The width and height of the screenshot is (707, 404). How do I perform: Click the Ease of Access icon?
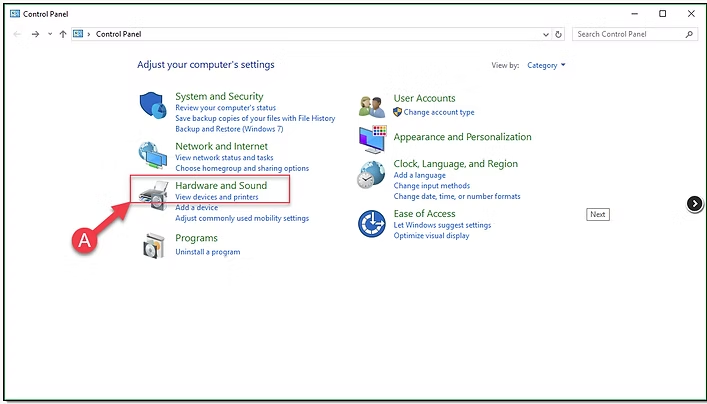(x=372, y=222)
